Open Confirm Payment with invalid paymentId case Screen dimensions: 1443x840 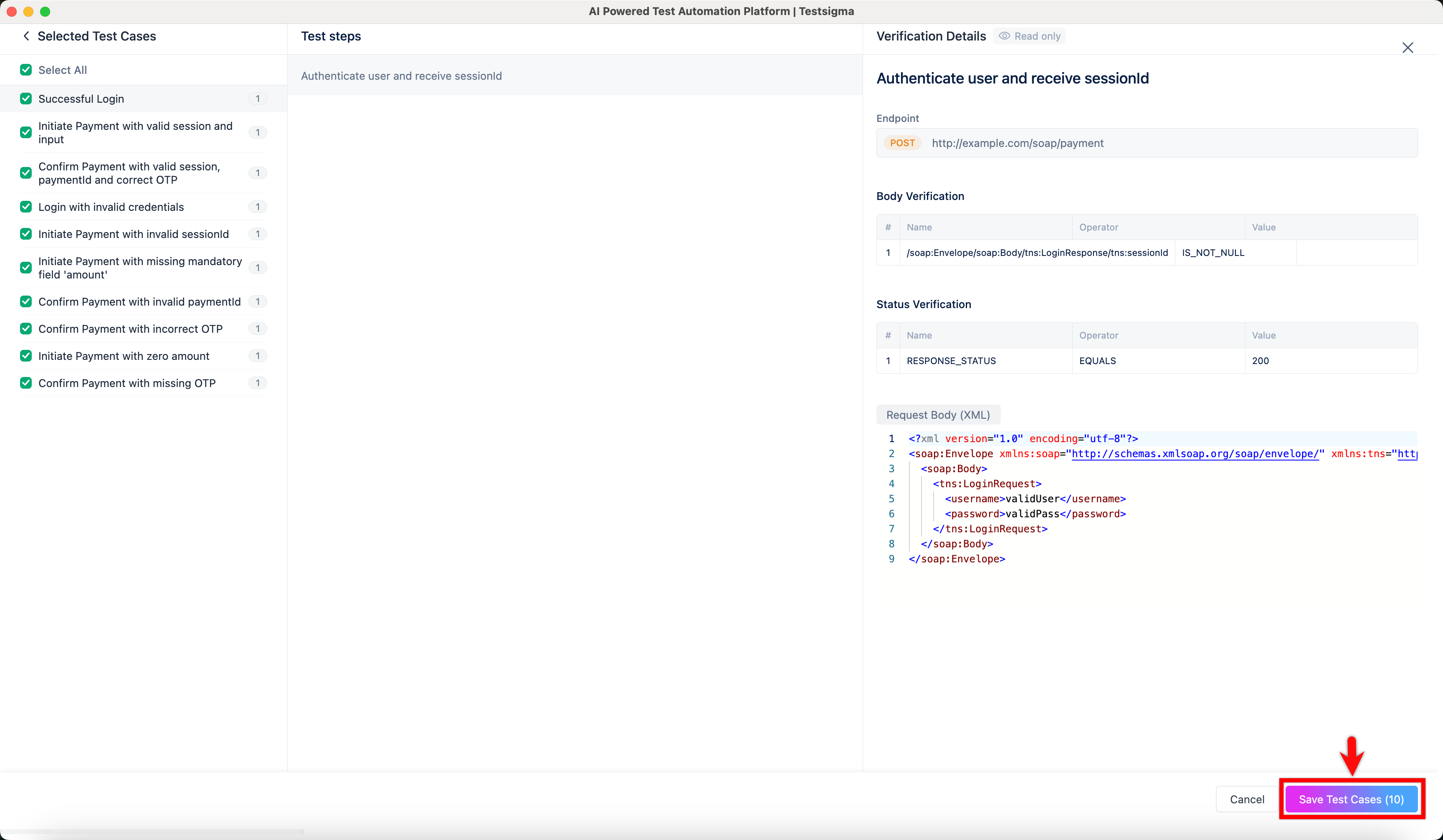coord(139,302)
